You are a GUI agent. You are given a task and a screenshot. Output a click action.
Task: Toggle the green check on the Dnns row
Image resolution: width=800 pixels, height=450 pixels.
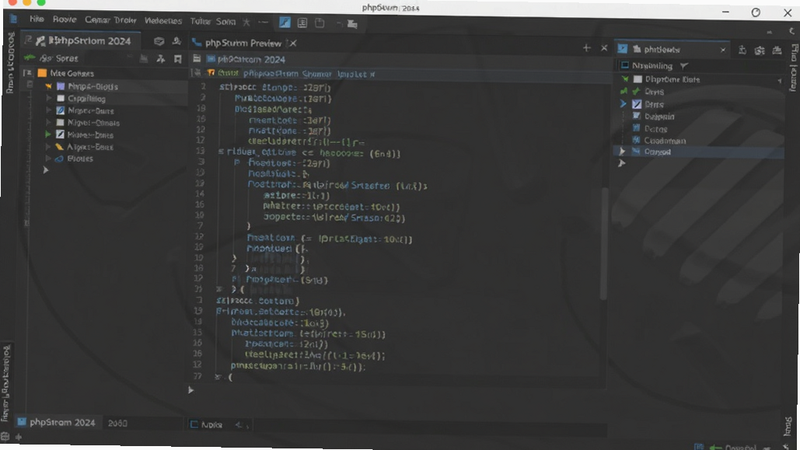(x=636, y=92)
